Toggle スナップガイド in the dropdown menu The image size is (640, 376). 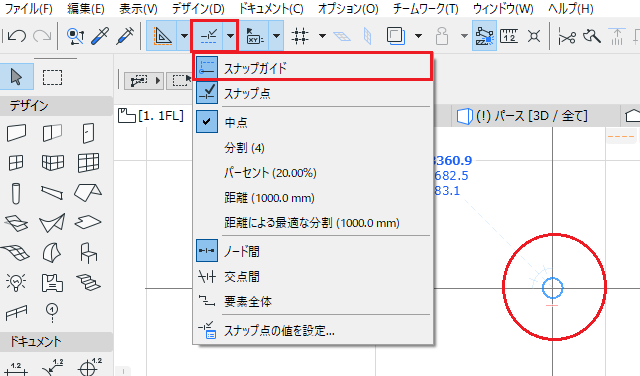click(x=313, y=67)
